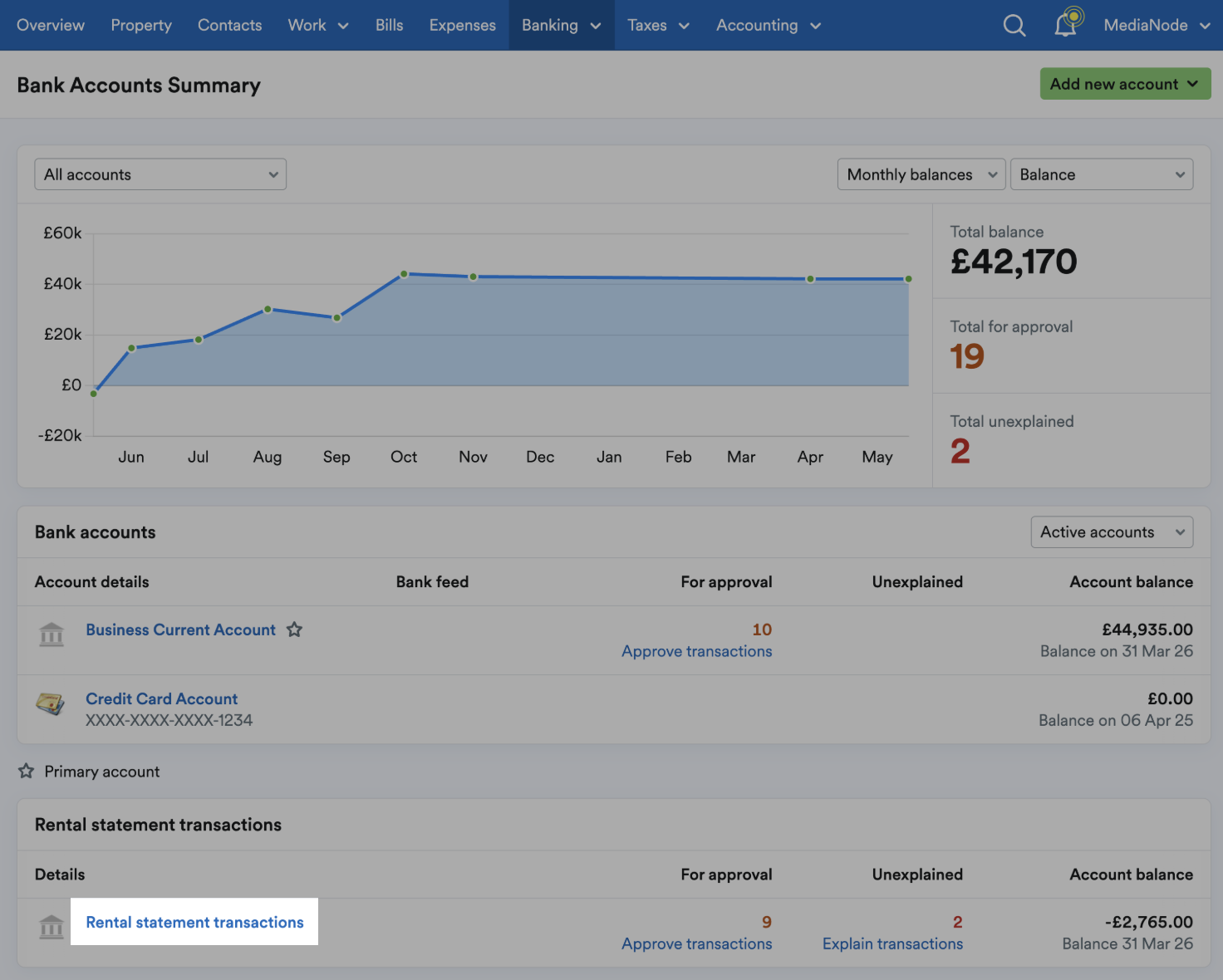Open the notifications bell
The height and width of the screenshot is (980, 1223).
coord(1067,24)
